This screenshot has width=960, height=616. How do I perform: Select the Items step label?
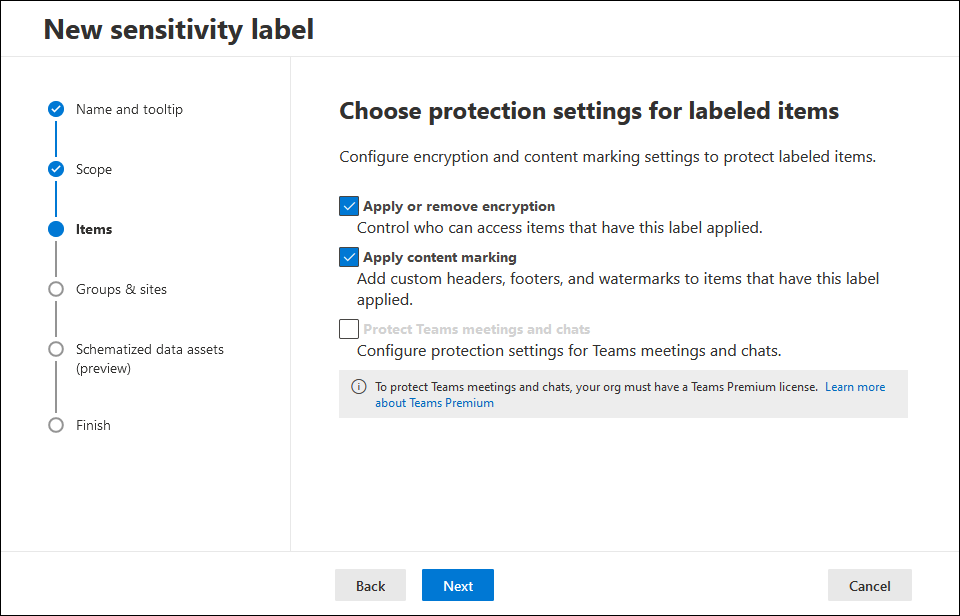click(x=94, y=229)
